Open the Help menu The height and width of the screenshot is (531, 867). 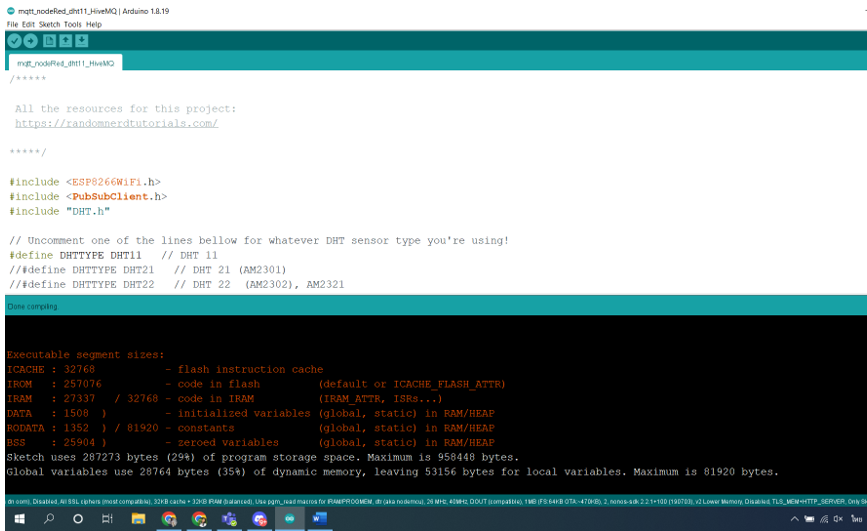[93, 24]
